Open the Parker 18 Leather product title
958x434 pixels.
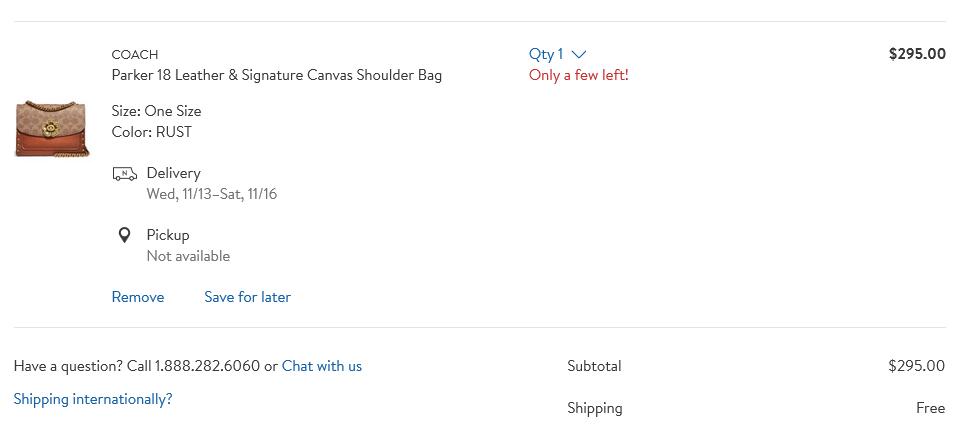coord(277,75)
